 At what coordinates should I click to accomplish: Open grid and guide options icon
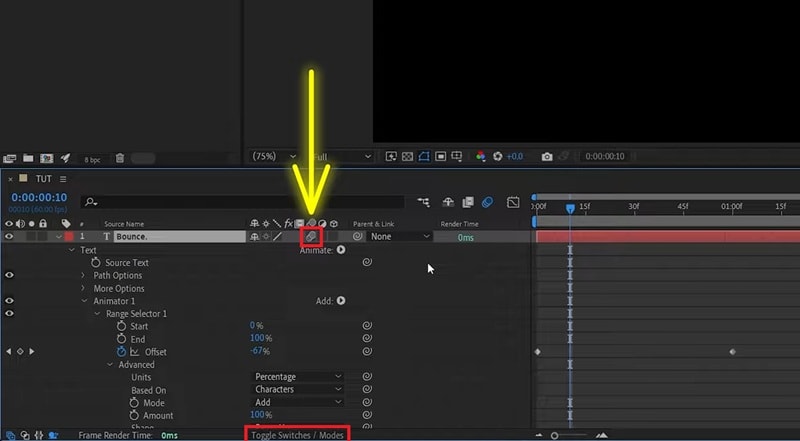tap(457, 157)
